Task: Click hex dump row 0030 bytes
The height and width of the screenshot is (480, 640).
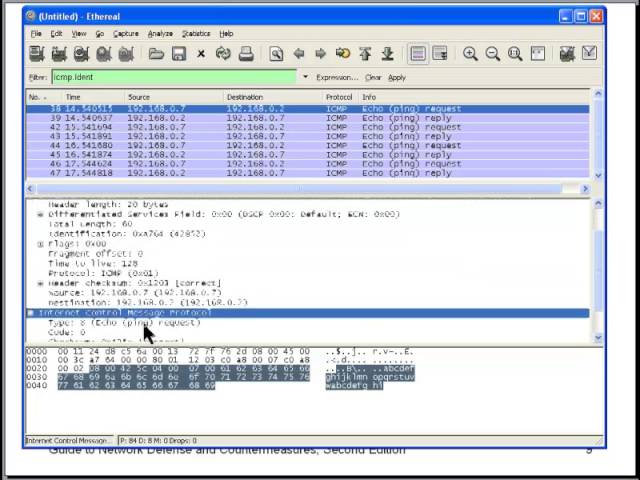Action: point(184,377)
